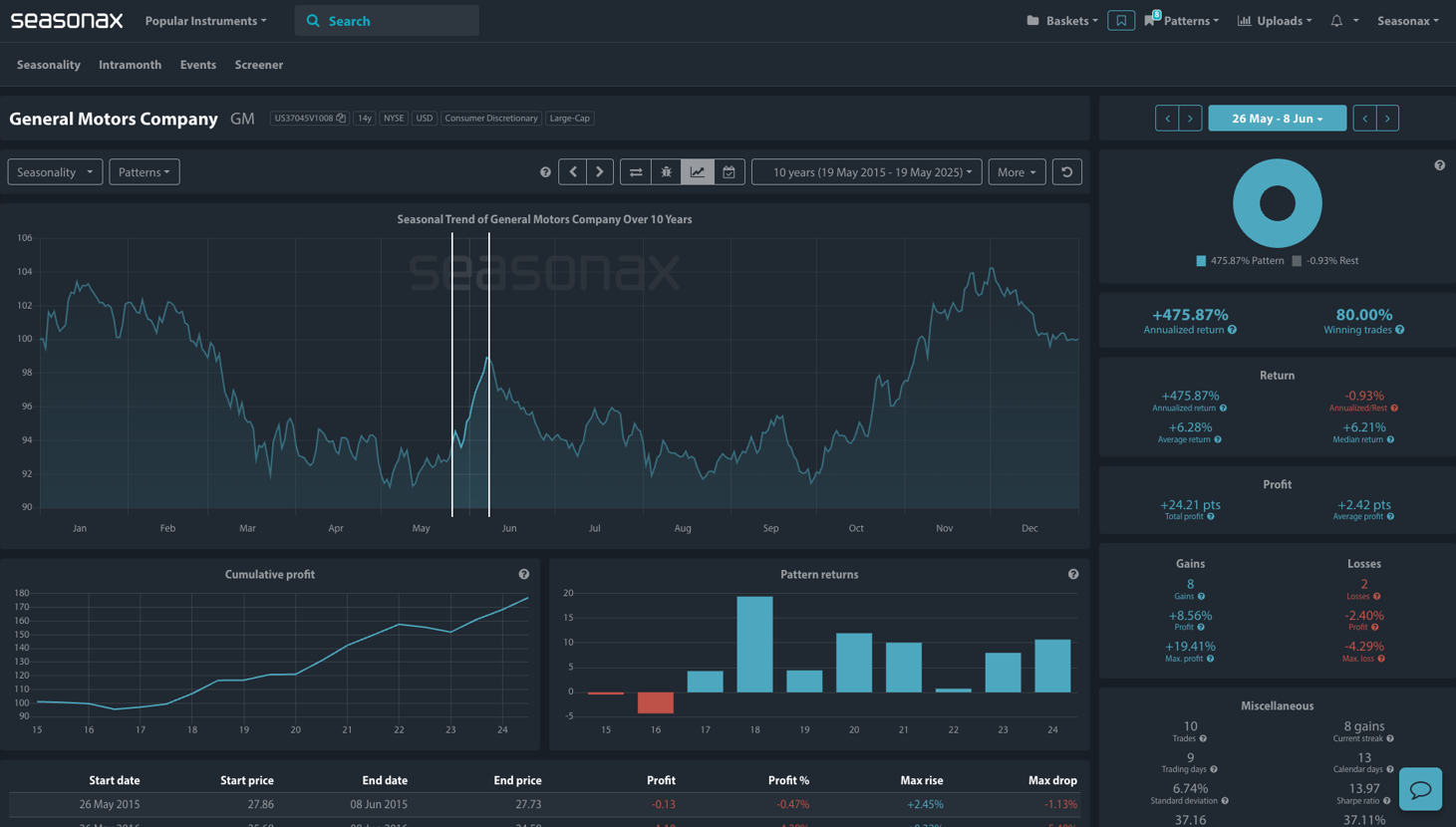Click the reset circular arrow button
1456x827 pixels.
point(1067,172)
